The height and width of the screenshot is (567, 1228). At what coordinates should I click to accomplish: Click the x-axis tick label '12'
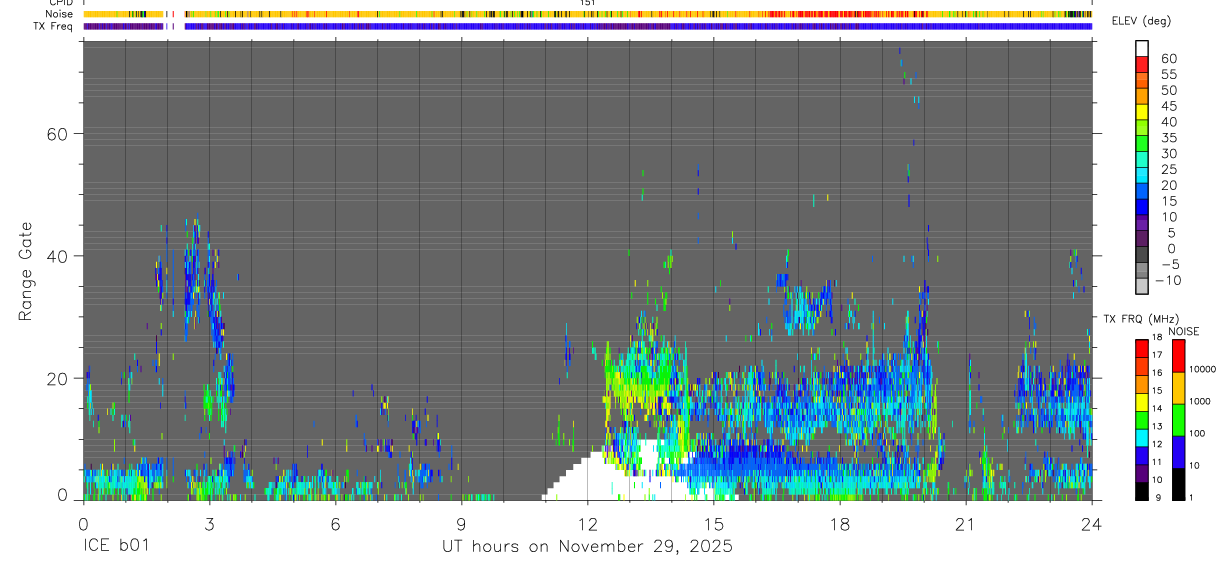click(x=588, y=523)
